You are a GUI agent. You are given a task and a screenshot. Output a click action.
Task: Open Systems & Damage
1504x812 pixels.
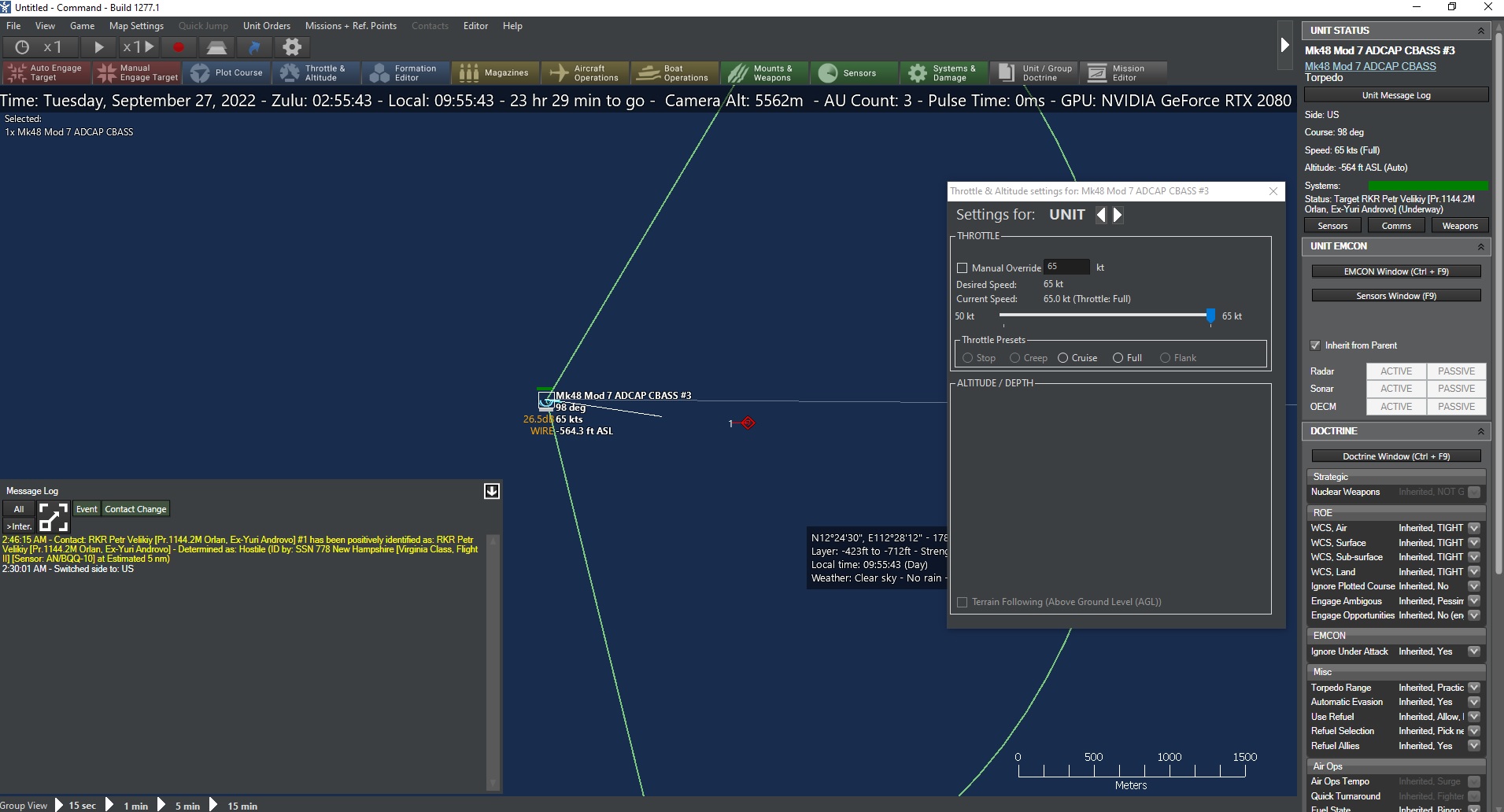(944, 73)
